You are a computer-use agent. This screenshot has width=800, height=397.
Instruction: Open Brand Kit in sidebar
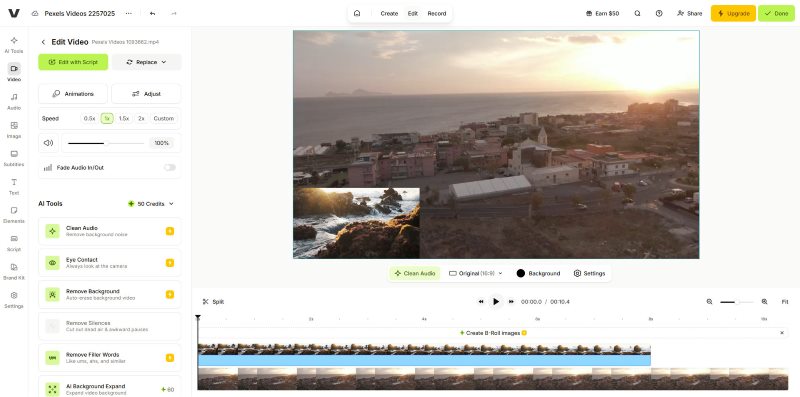(x=14, y=271)
